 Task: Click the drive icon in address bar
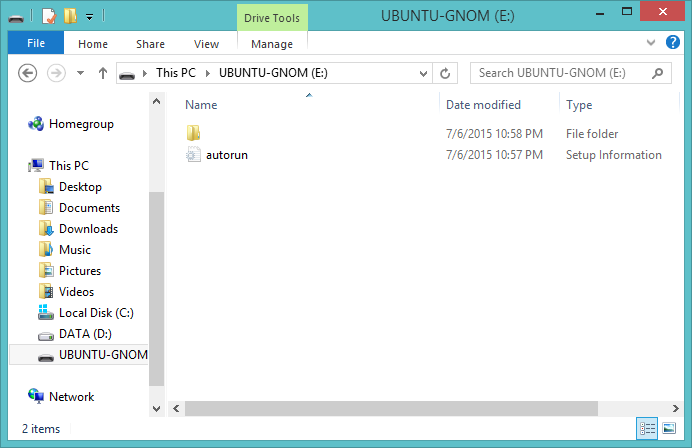coord(127,75)
